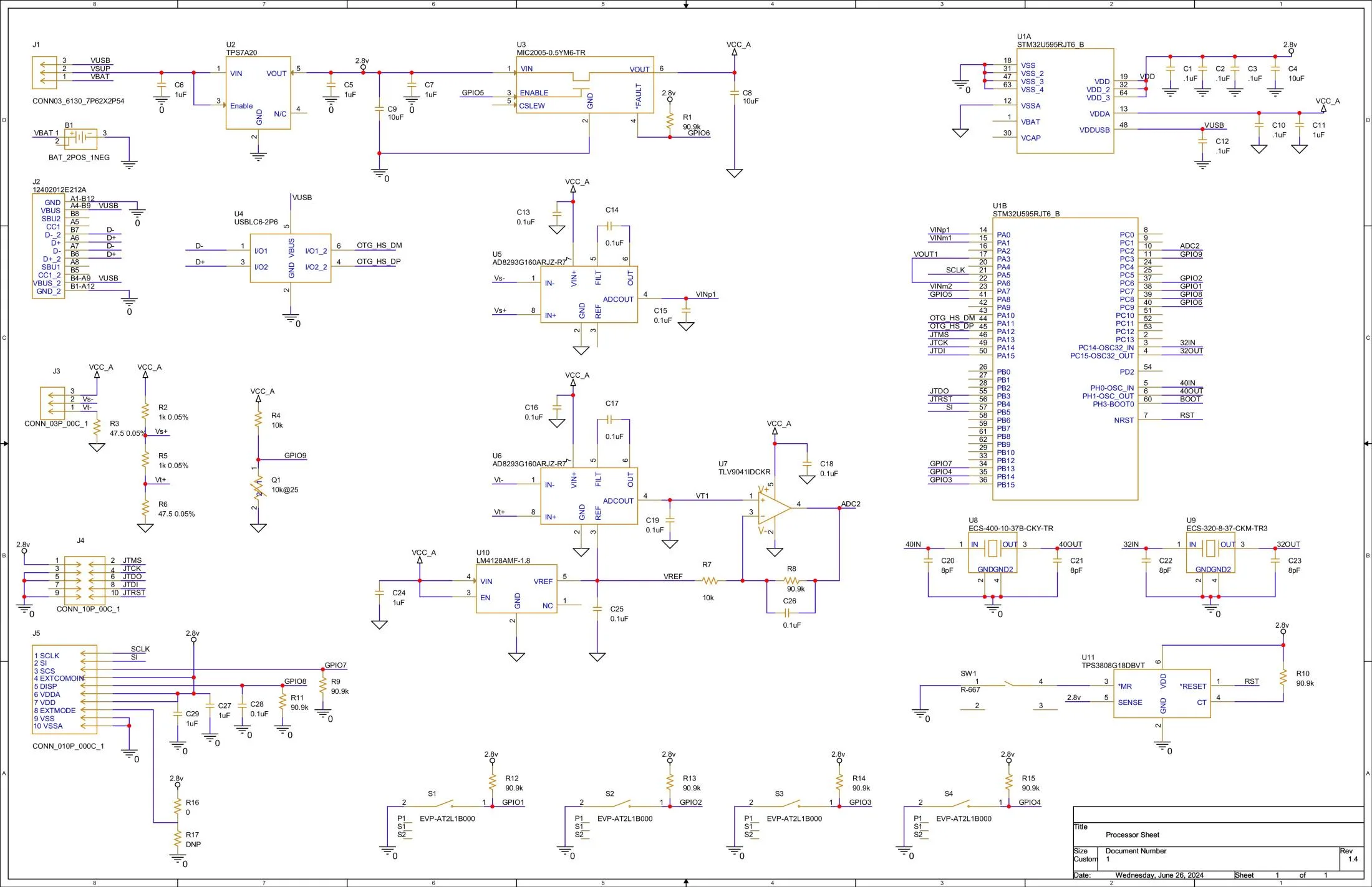1372x887 pixels.
Task: Click the 10k@25 thermistor value
Action: pos(285,490)
